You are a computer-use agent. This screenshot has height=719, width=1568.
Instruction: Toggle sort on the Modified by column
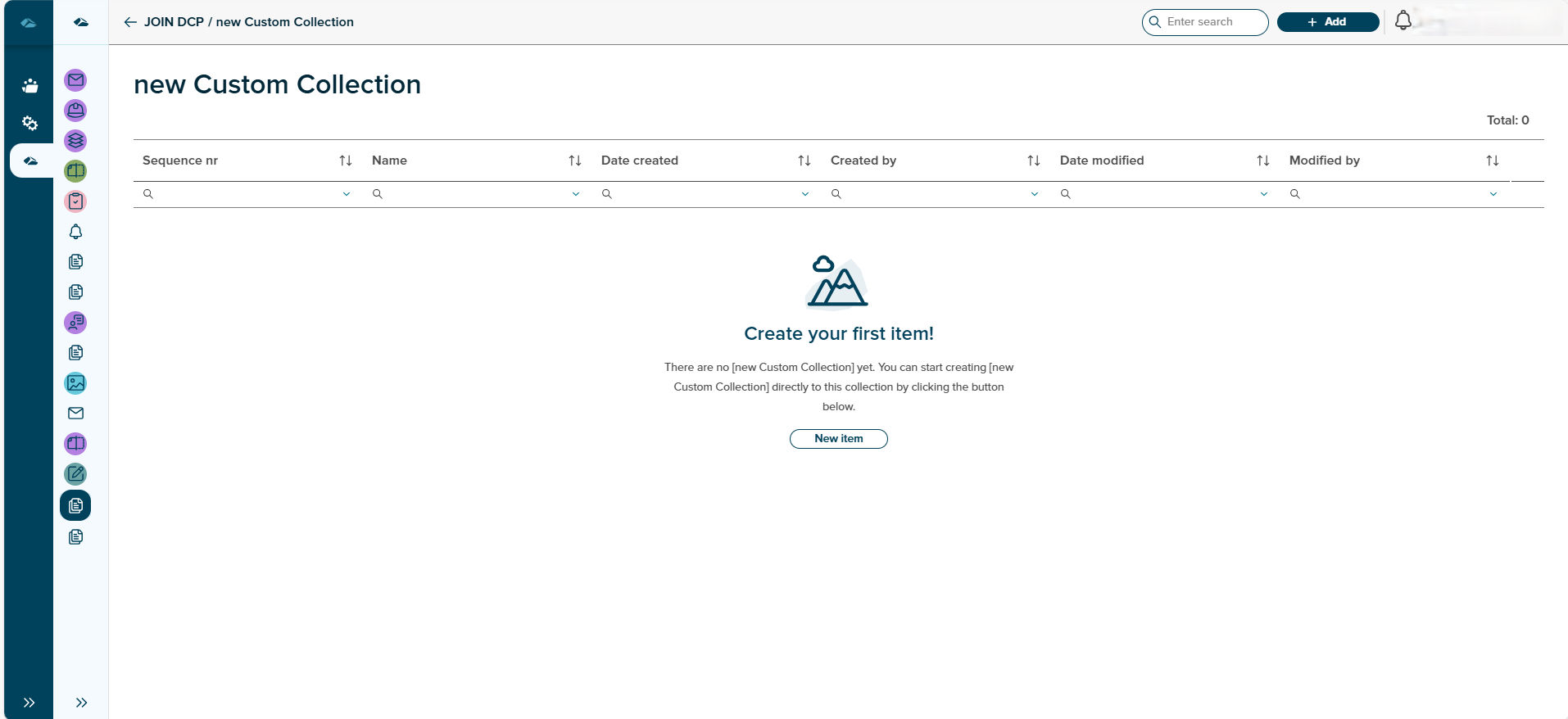pos(1493,161)
